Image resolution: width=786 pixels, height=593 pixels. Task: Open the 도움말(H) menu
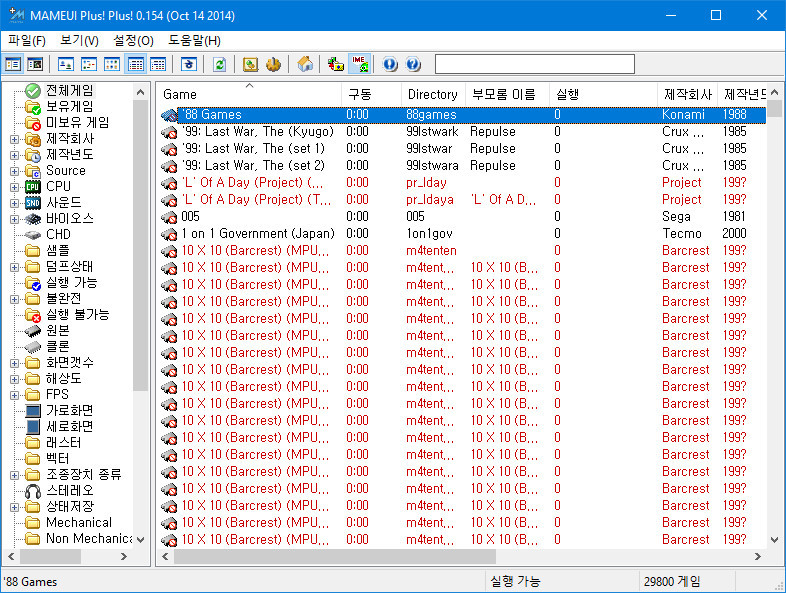[194, 41]
